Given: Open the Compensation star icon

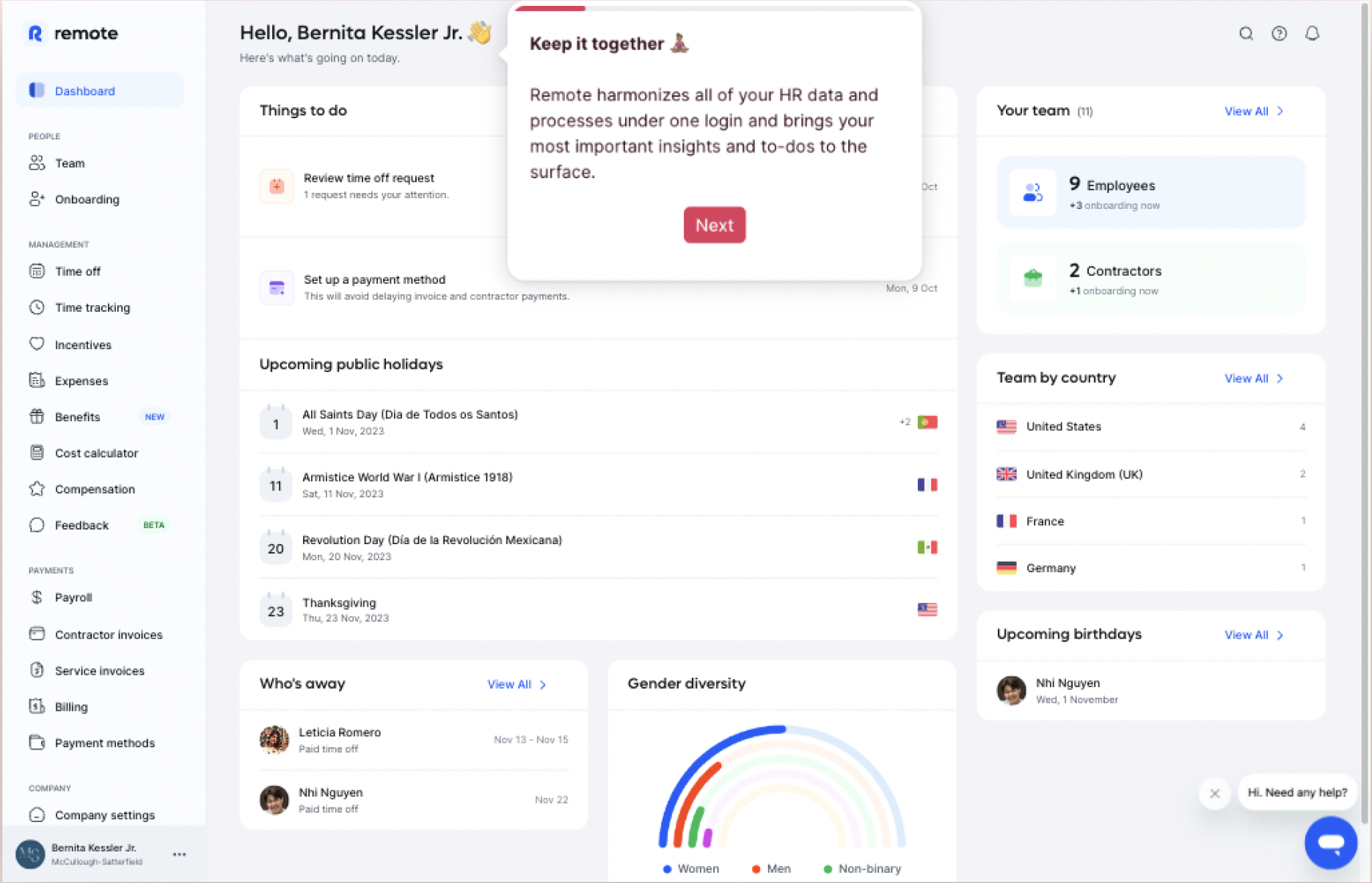Looking at the screenshot, I should (x=37, y=488).
